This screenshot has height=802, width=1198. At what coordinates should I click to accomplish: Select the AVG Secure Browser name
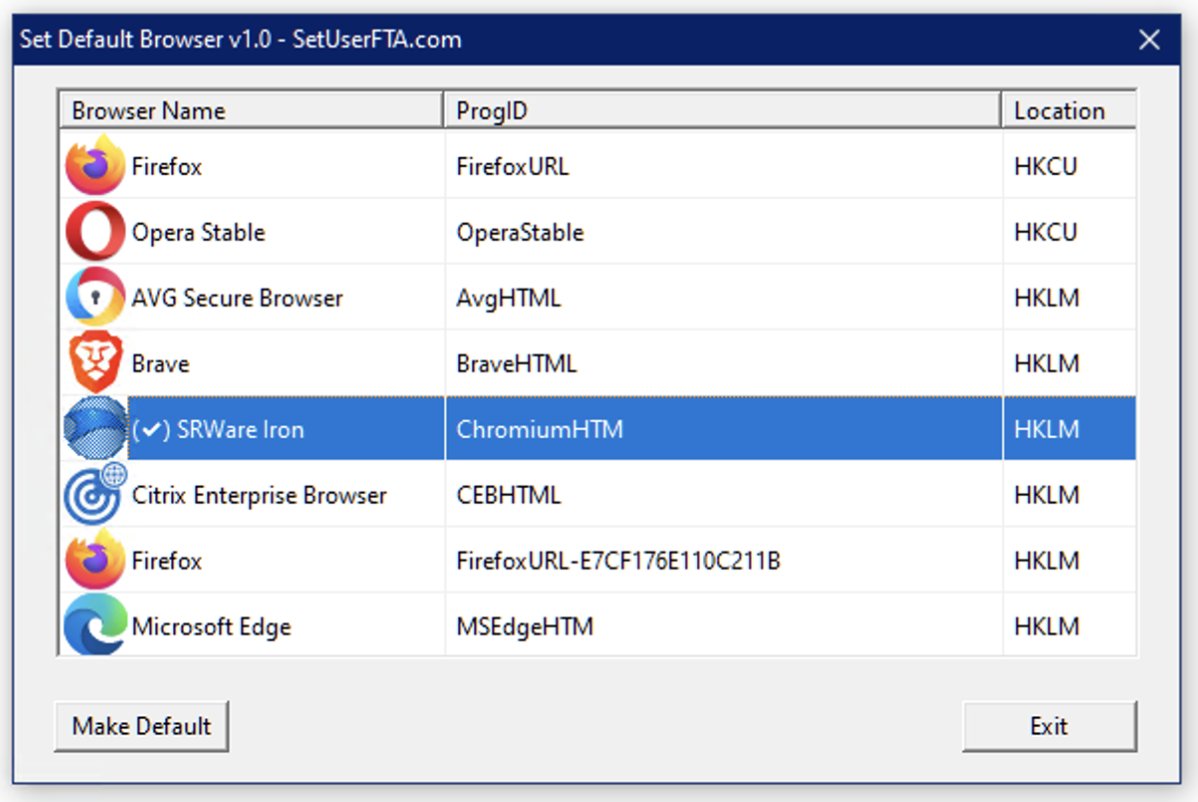[237, 297]
